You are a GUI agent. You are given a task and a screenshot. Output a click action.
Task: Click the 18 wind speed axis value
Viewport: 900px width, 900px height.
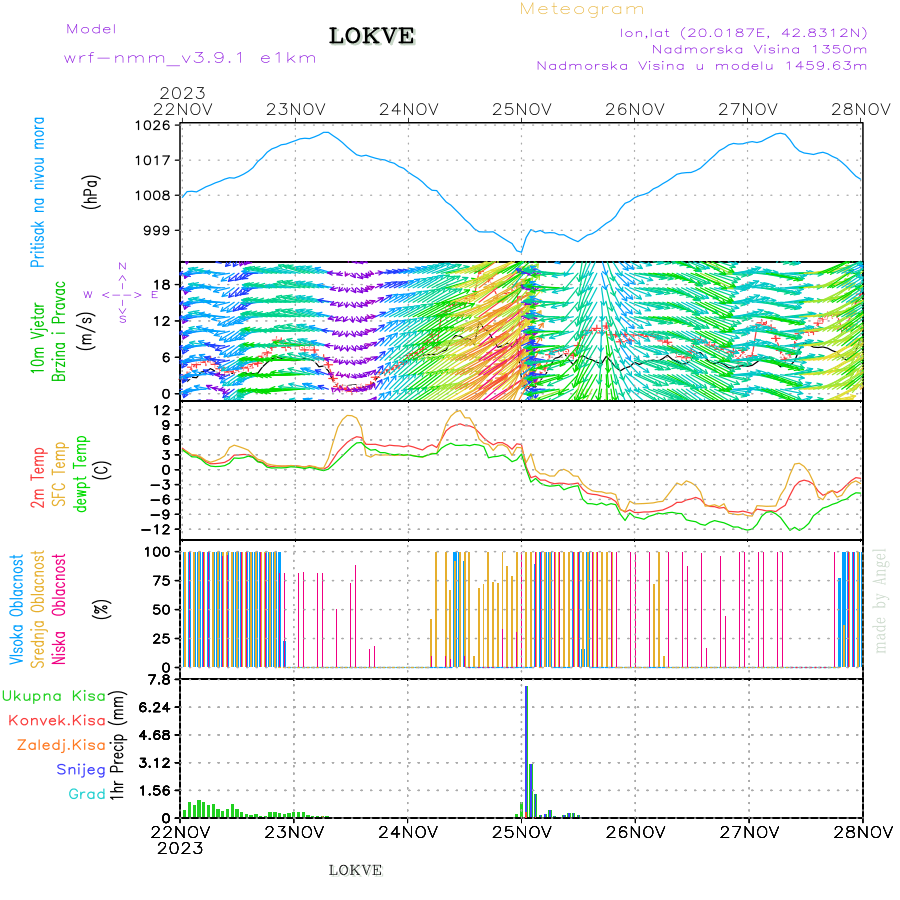(x=162, y=285)
